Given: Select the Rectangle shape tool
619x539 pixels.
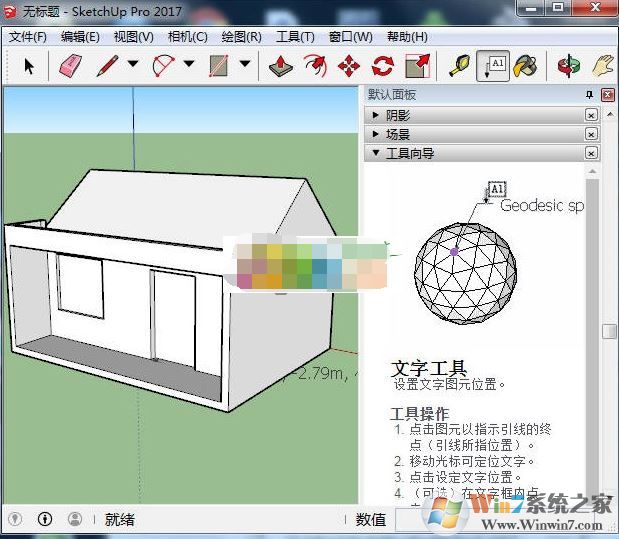Looking at the screenshot, I should pyautogui.click(x=219, y=66).
